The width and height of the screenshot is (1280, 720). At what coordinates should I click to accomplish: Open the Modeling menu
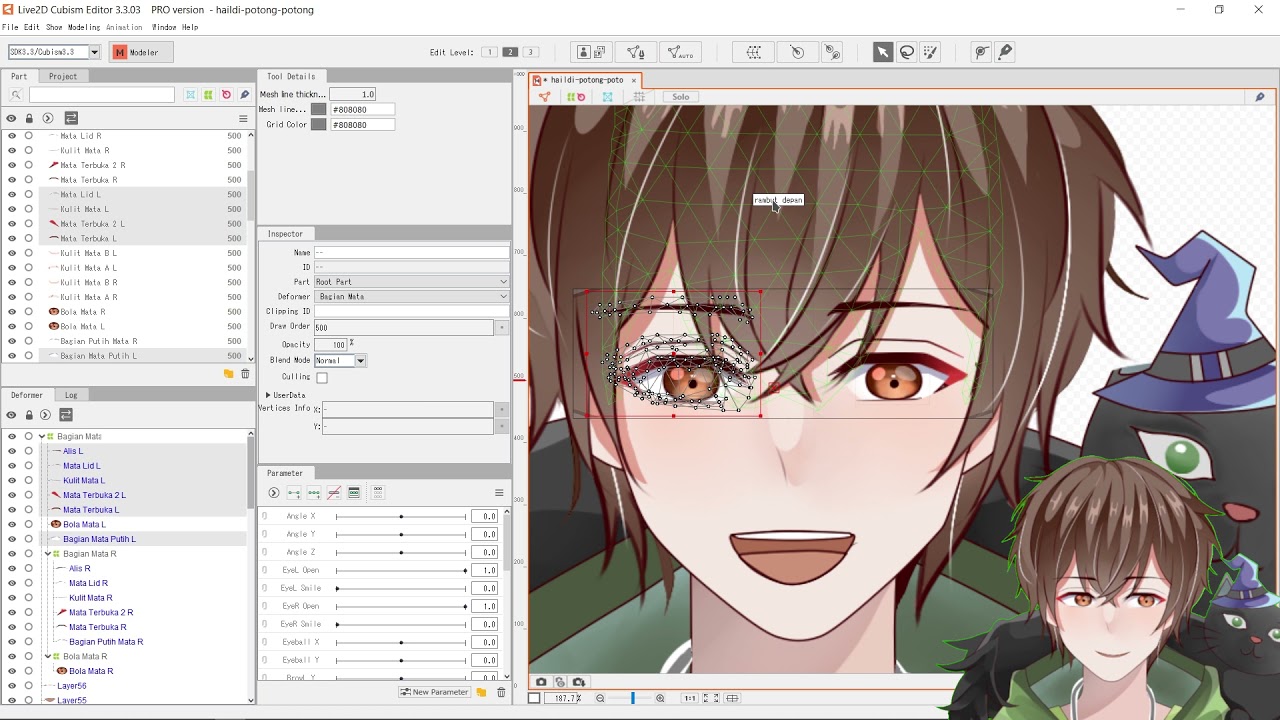coord(83,27)
